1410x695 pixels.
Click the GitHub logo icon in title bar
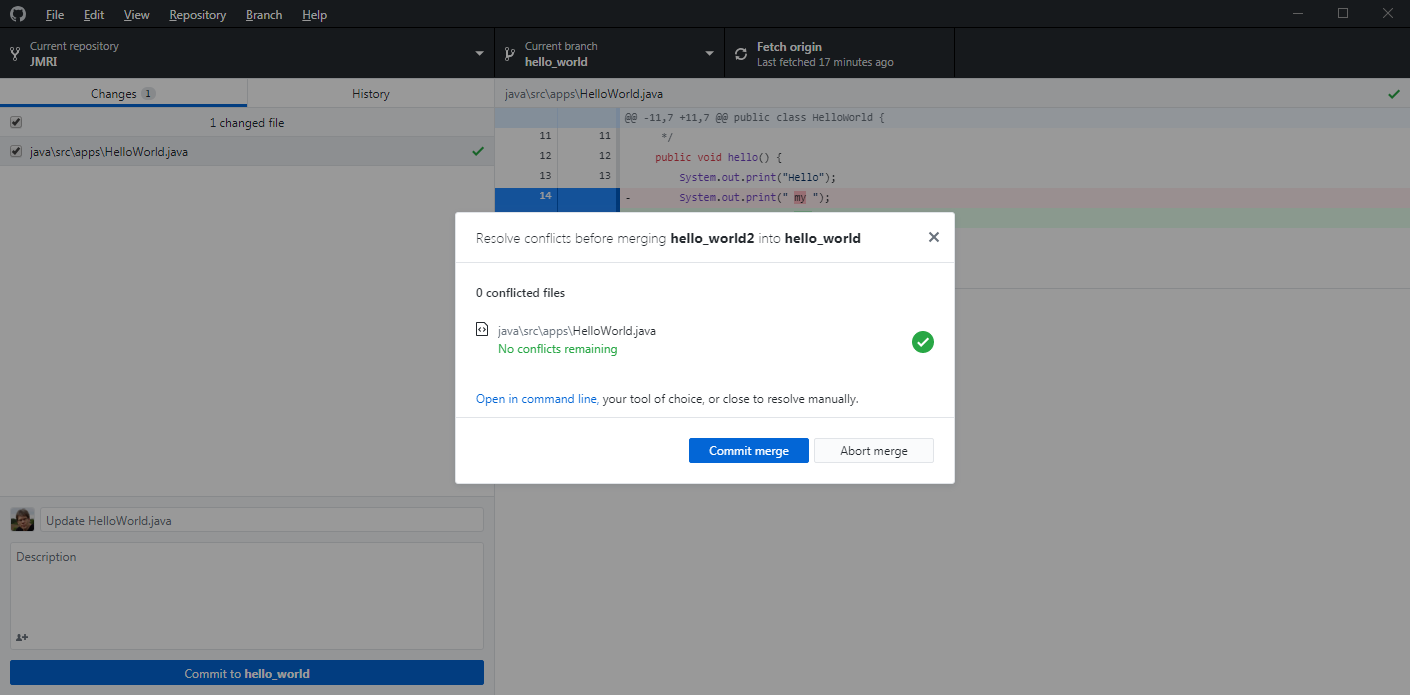(17, 14)
